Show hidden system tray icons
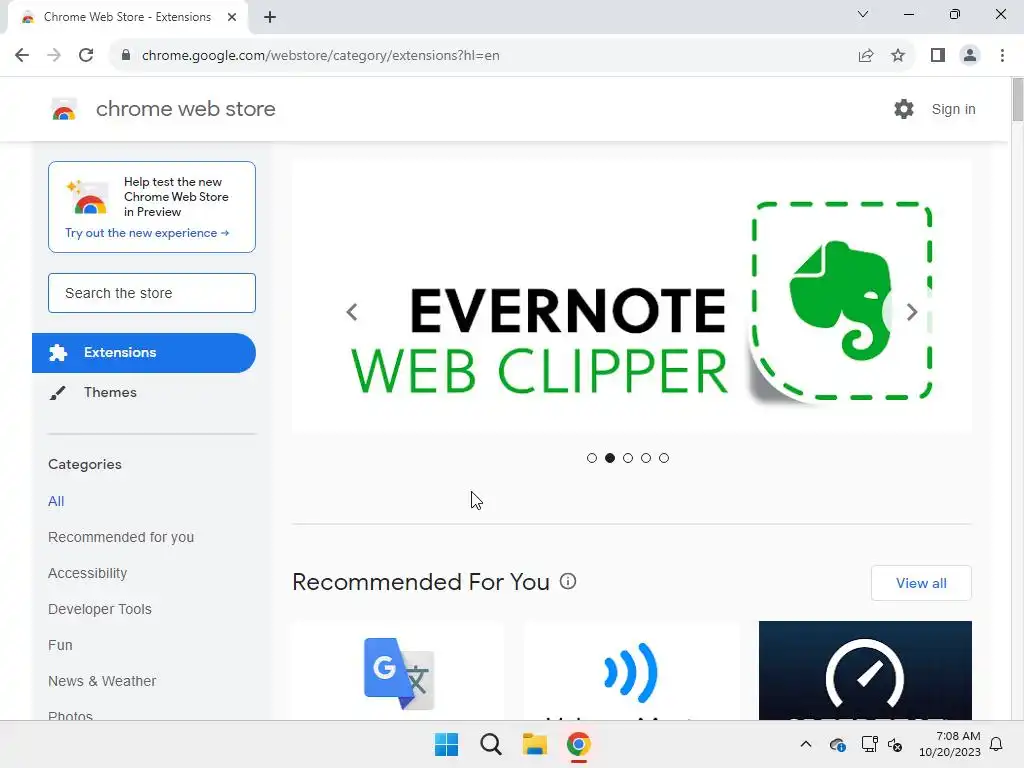 pyautogui.click(x=806, y=744)
